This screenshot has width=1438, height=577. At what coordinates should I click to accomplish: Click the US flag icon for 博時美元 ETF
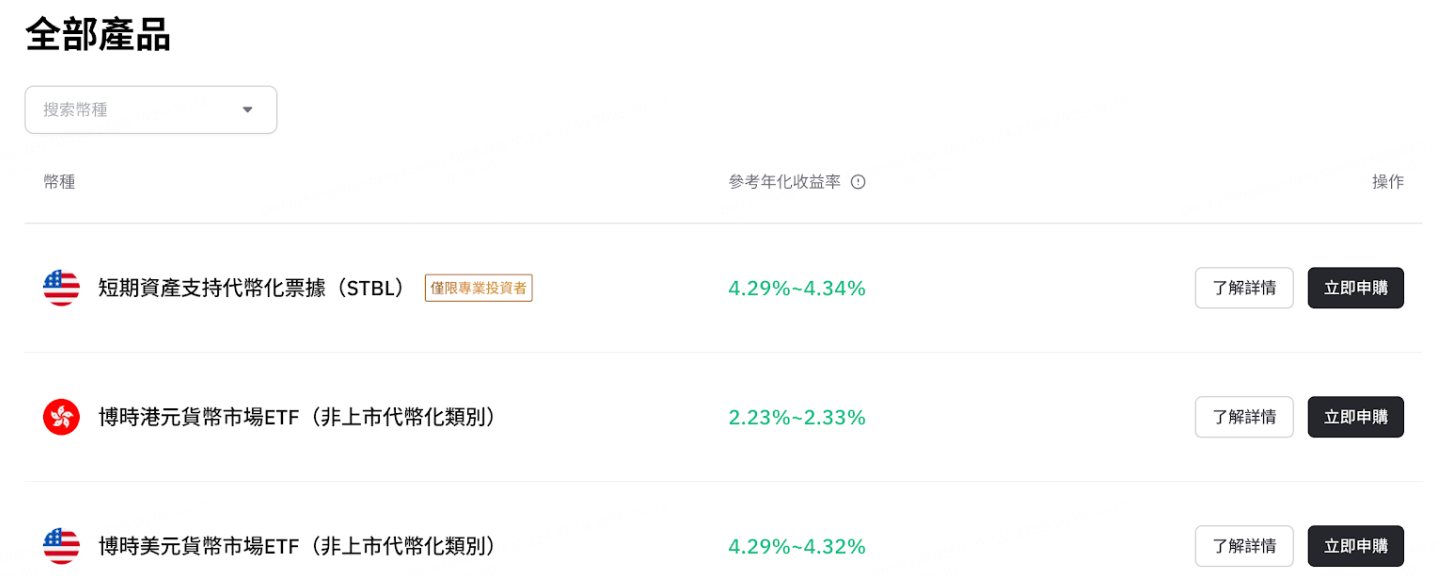(60, 546)
